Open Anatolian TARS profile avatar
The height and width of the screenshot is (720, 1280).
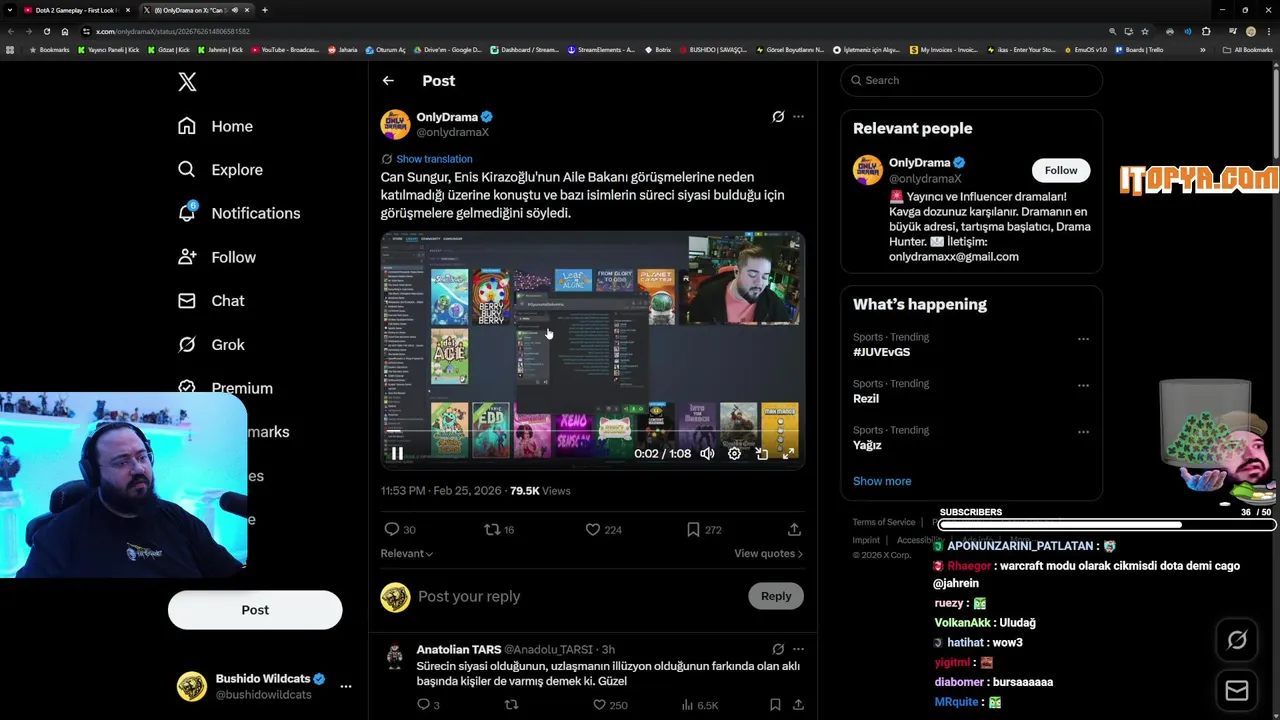coord(395,655)
